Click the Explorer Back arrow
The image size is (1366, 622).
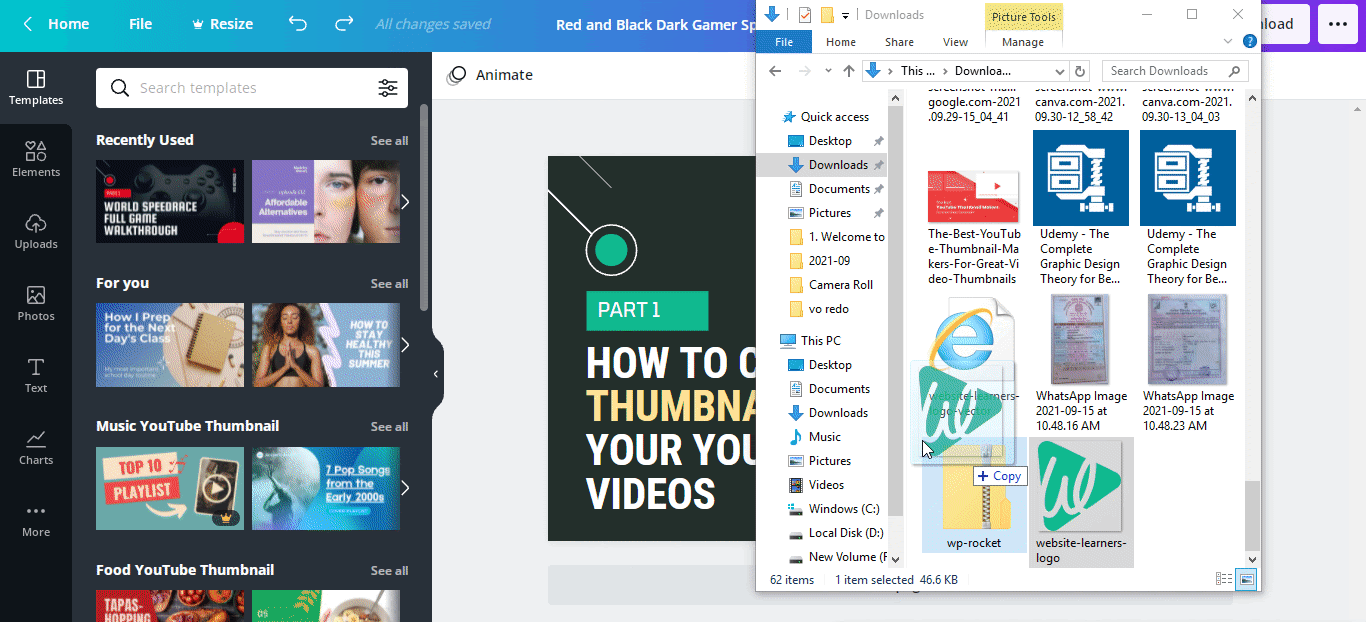pos(775,71)
